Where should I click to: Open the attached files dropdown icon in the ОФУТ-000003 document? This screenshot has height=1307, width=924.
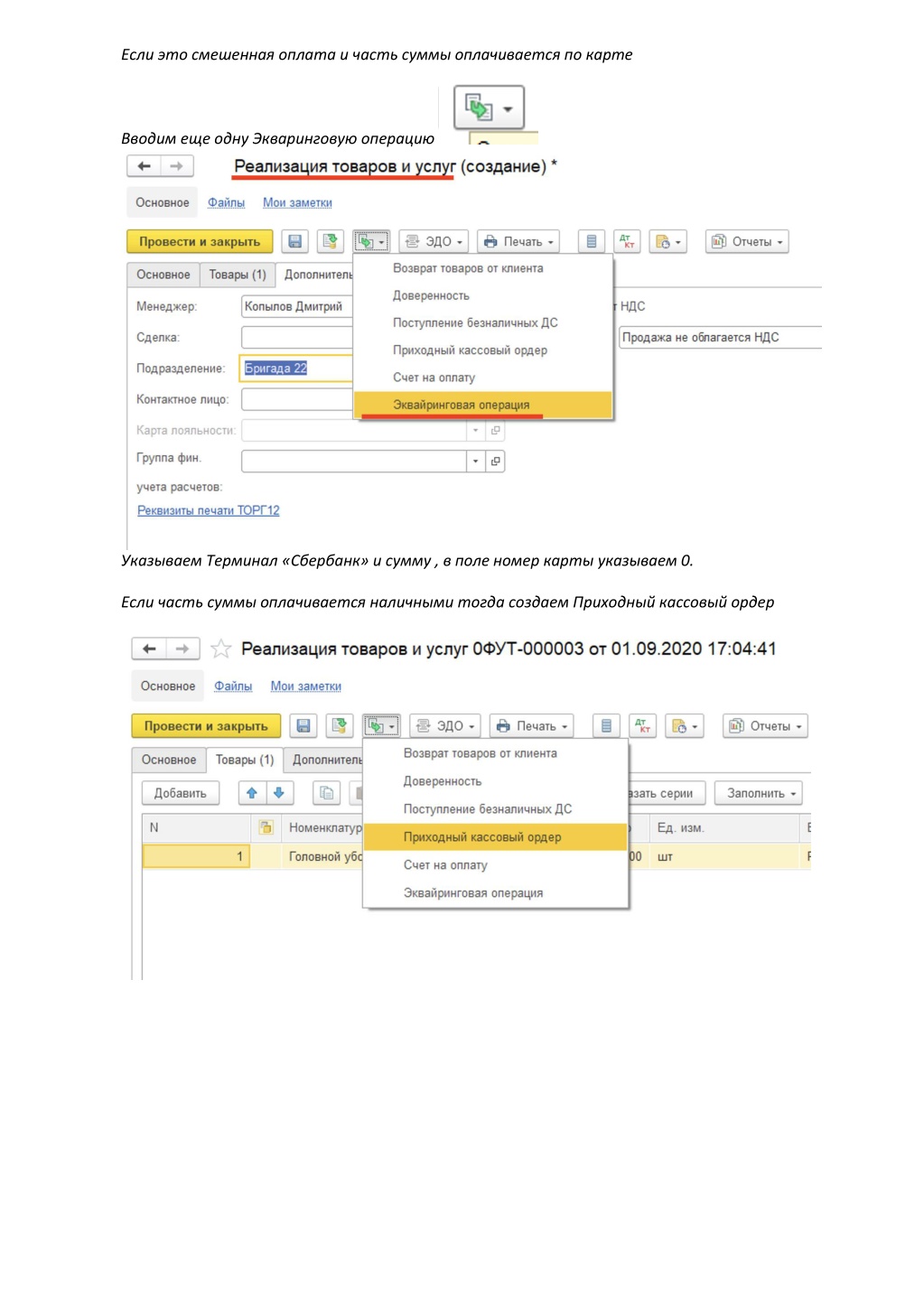click(x=685, y=726)
